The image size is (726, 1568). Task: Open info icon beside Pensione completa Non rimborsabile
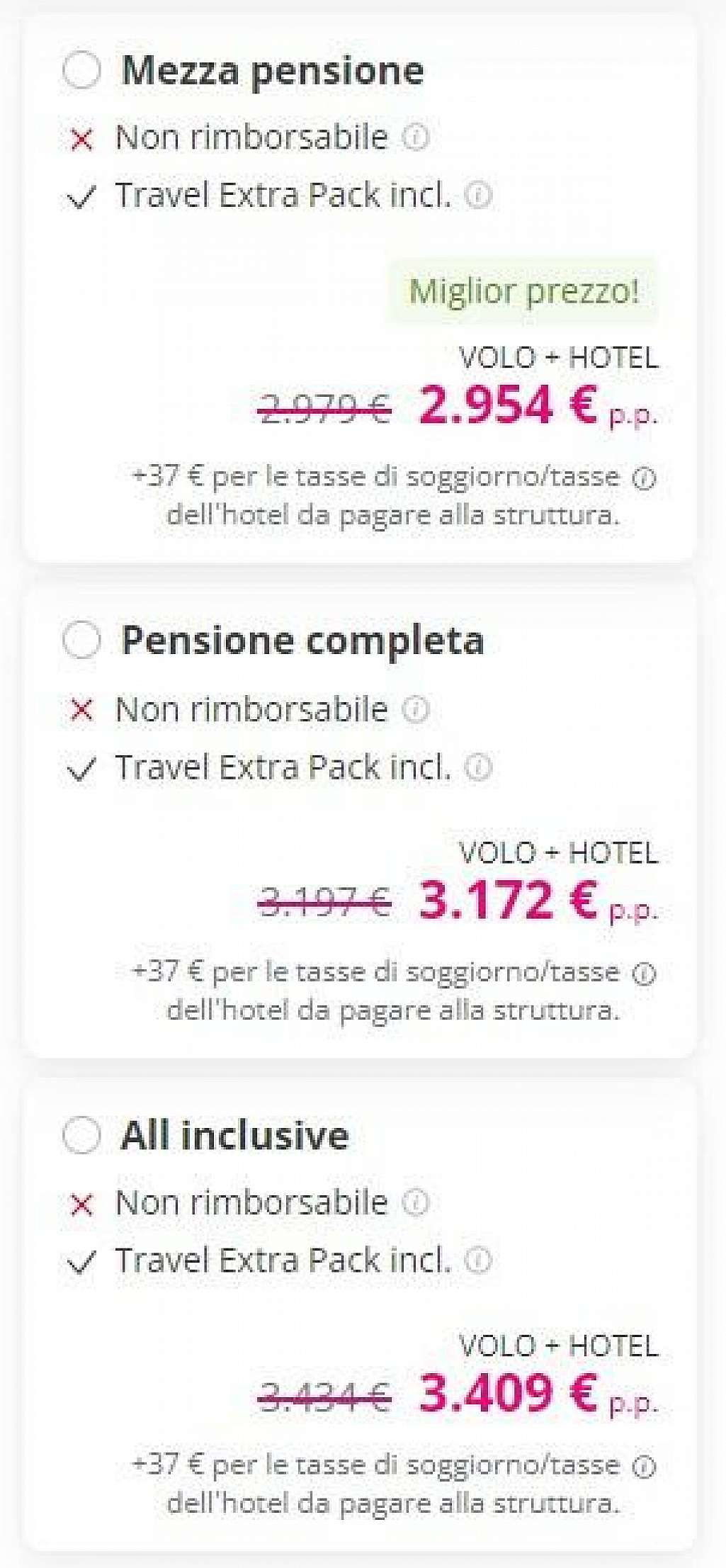point(416,709)
